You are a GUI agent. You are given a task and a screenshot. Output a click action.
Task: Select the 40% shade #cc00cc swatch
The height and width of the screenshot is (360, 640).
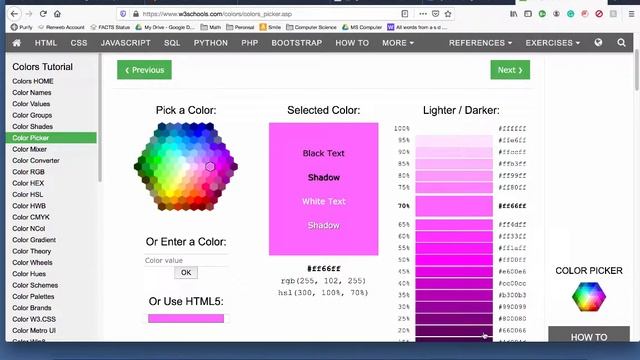tap(454, 283)
